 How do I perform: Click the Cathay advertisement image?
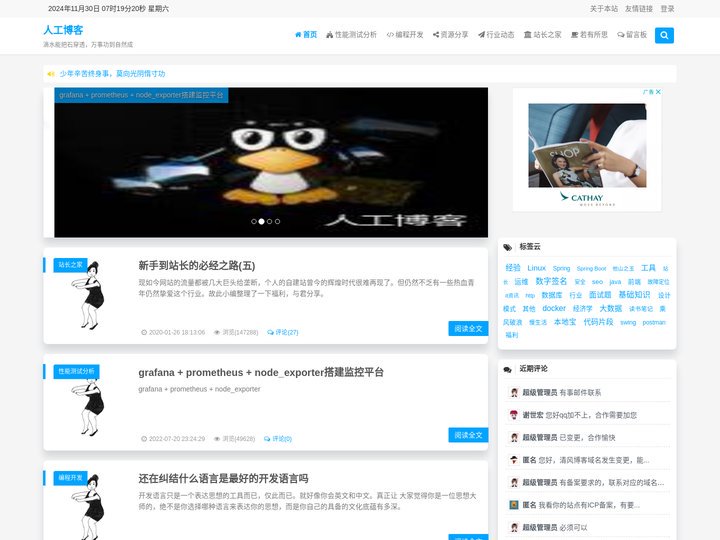pyautogui.click(x=587, y=146)
